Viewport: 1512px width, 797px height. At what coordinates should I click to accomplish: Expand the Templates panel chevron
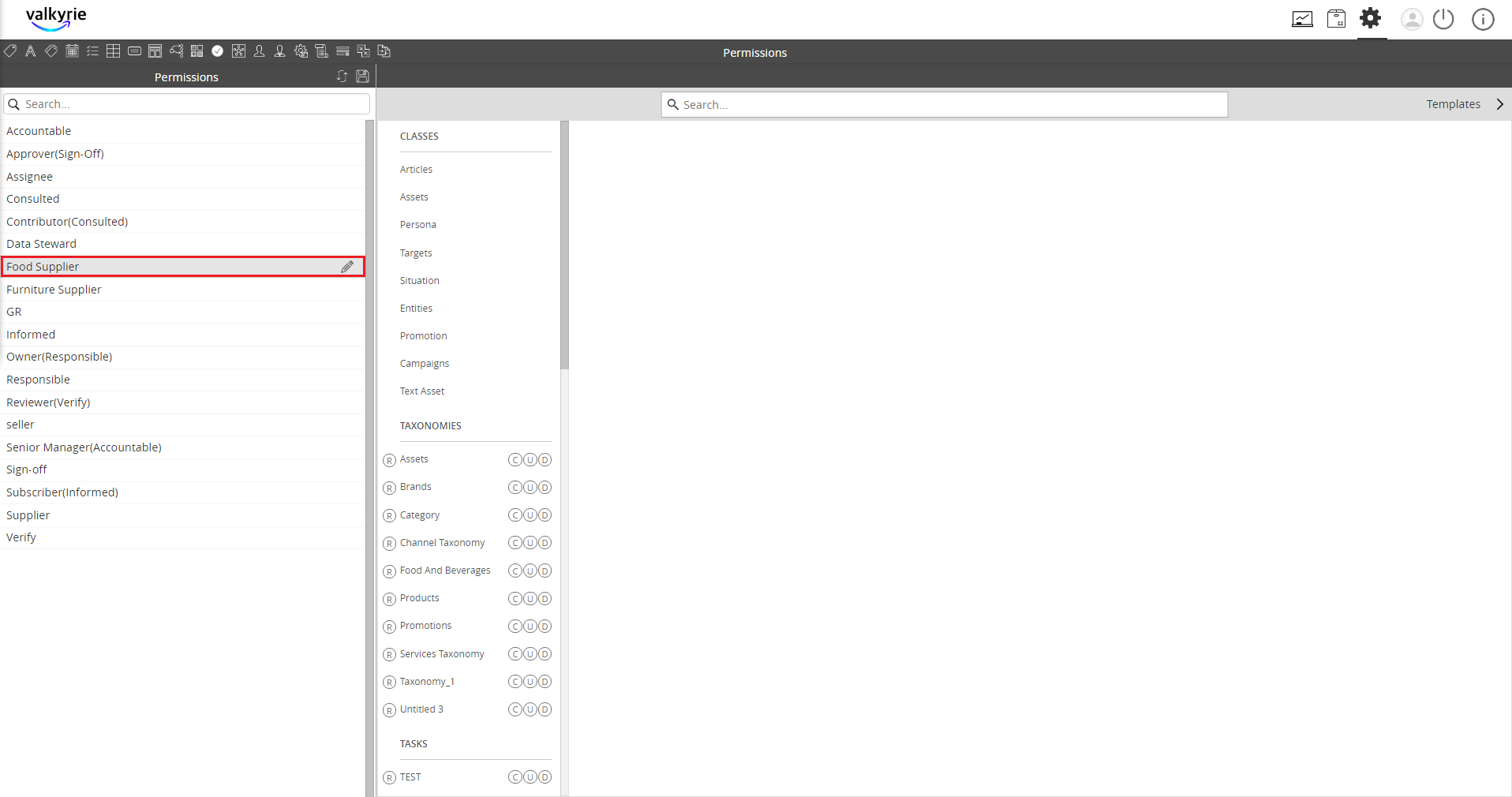click(1499, 104)
